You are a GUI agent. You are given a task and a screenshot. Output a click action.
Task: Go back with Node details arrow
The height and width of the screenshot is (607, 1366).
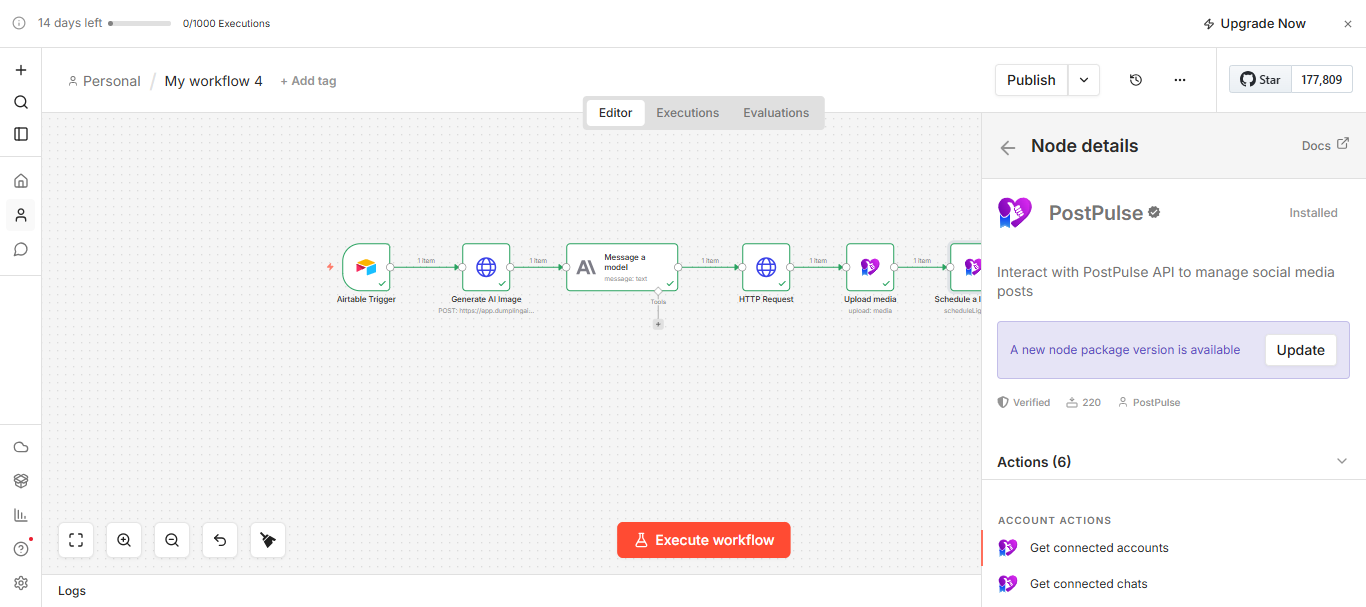[x=1008, y=147]
